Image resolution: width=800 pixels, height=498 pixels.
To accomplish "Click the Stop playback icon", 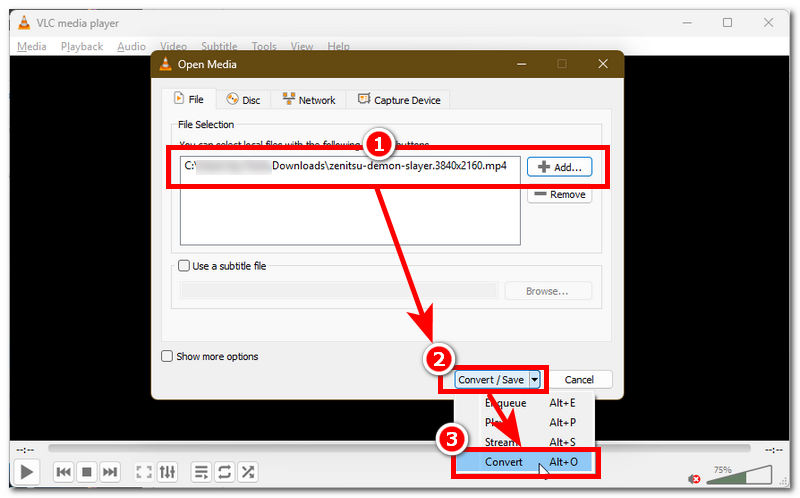I will [x=87, y=471].
